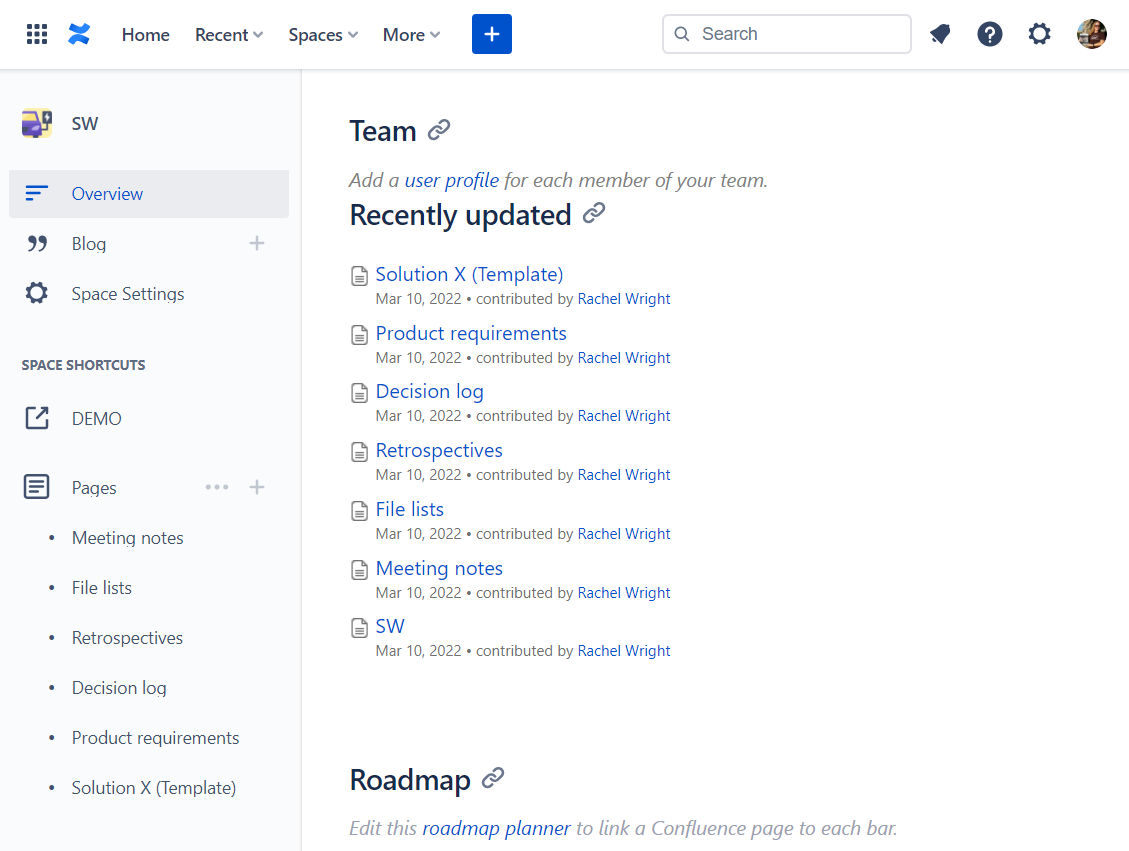Expand the More dropdown menu

pyautogui.click(x=411, y=35)
